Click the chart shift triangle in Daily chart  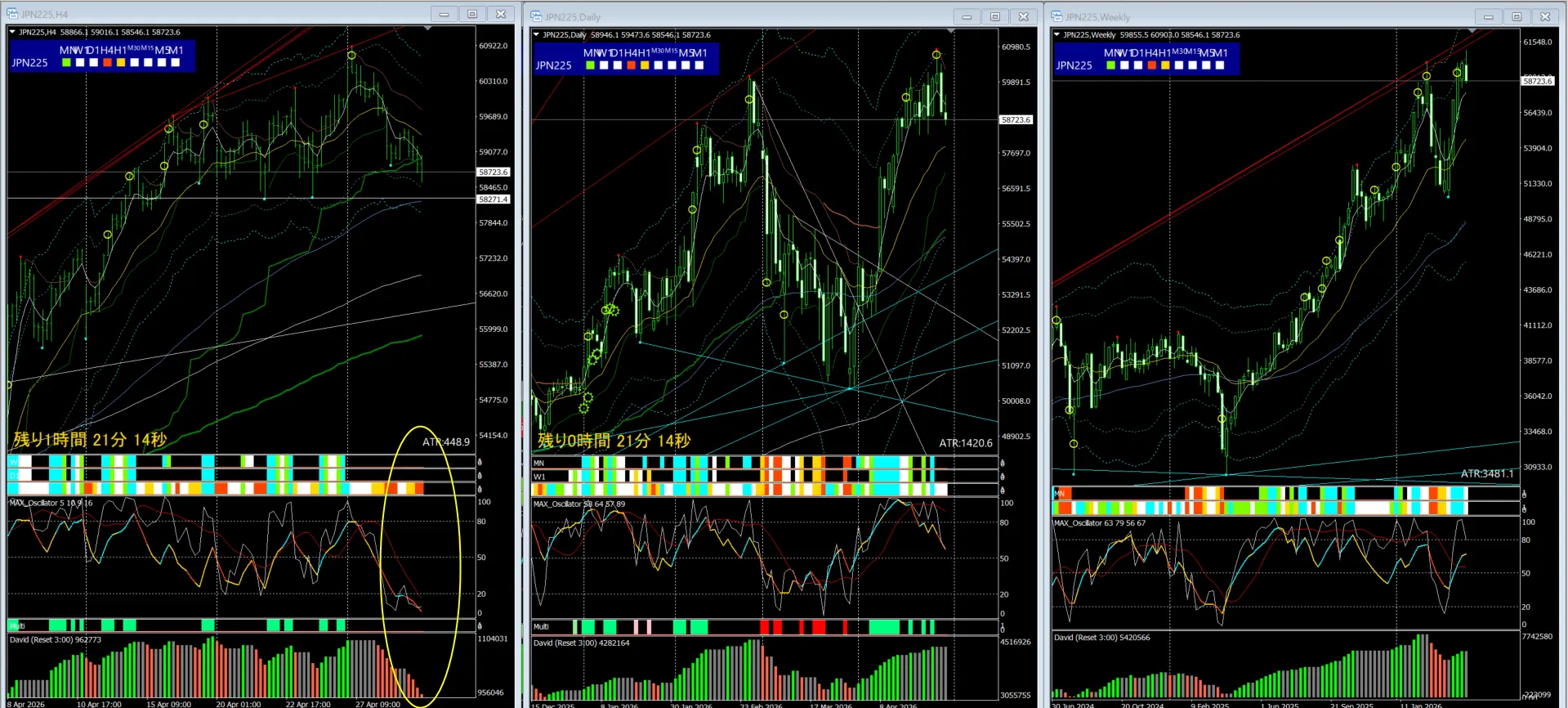[950, 31]
